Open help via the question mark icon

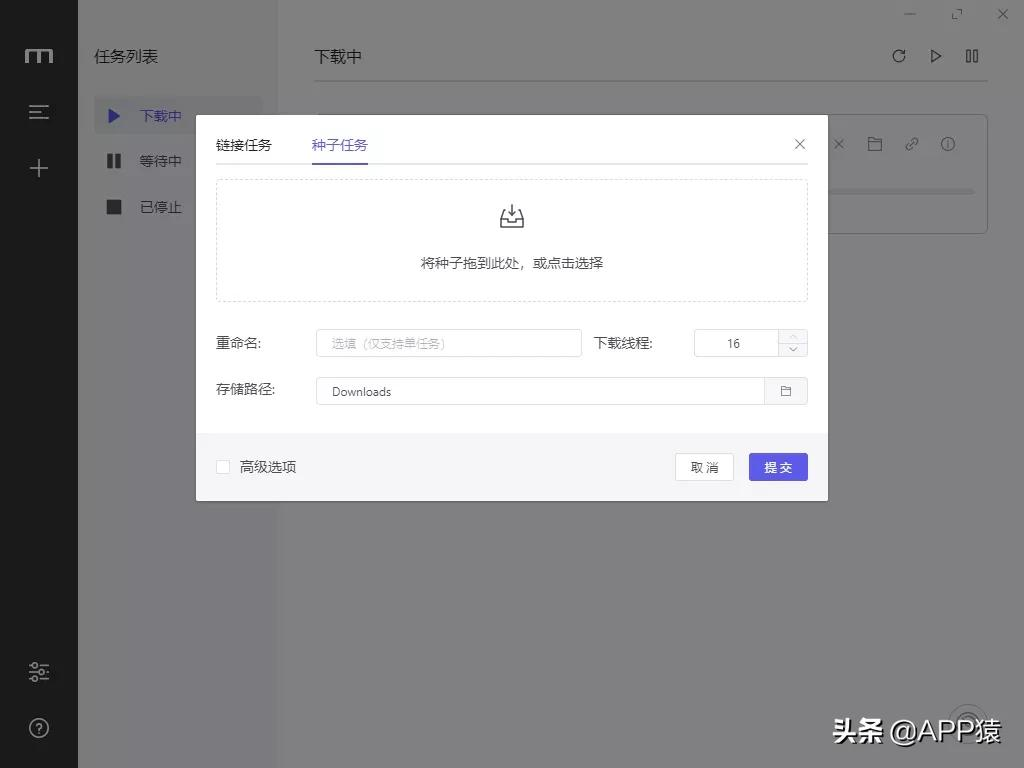click(x=38, y=727)
